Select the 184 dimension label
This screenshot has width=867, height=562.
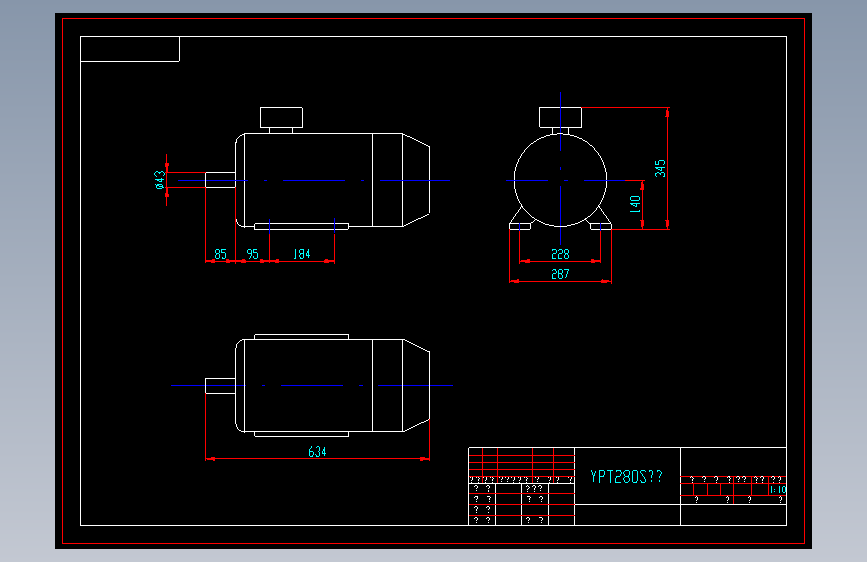301,254
